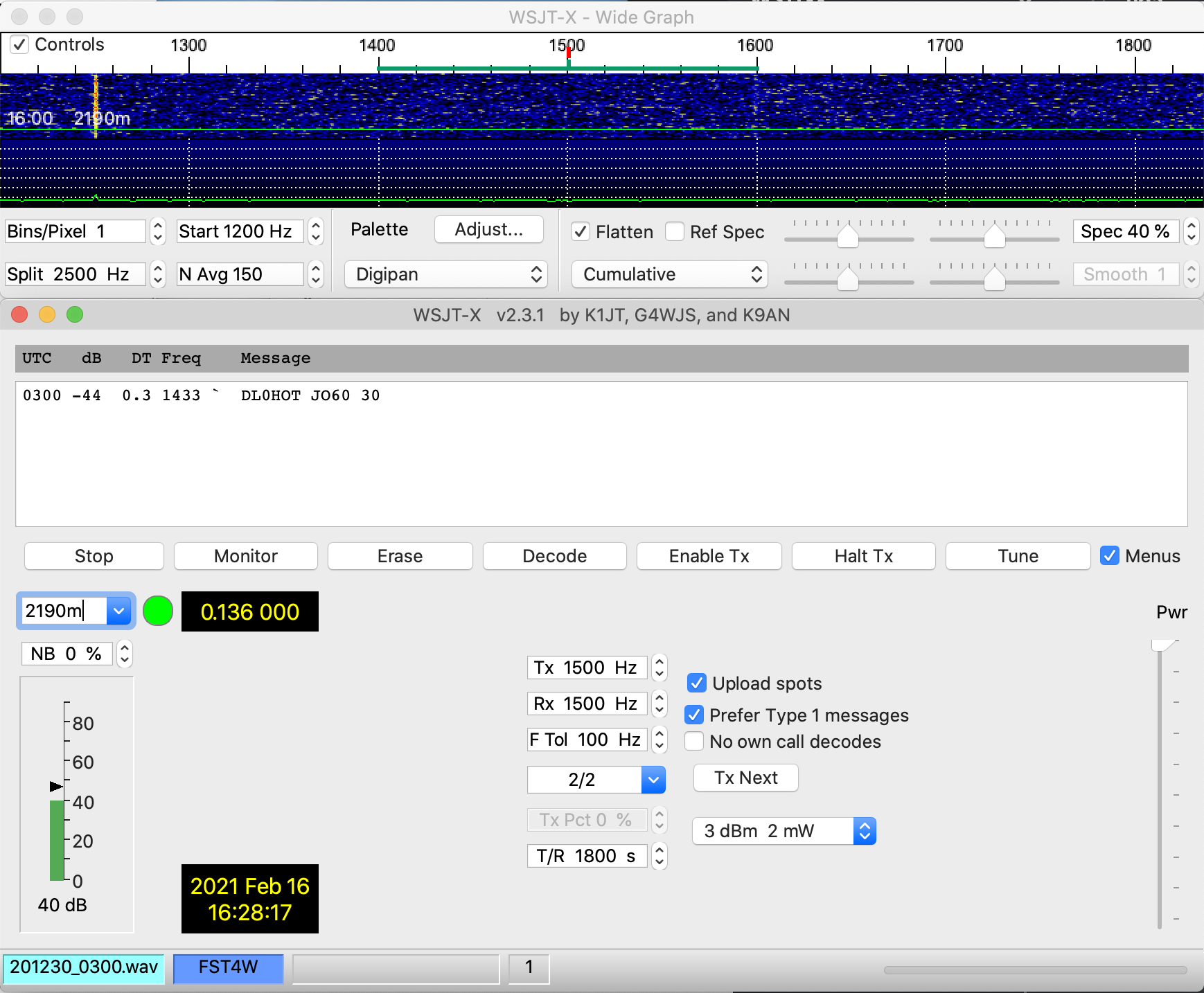This screenshot has height=993, width=1204.
Task: Click the F Tol stepper arrows
Action: pos(659,740)
